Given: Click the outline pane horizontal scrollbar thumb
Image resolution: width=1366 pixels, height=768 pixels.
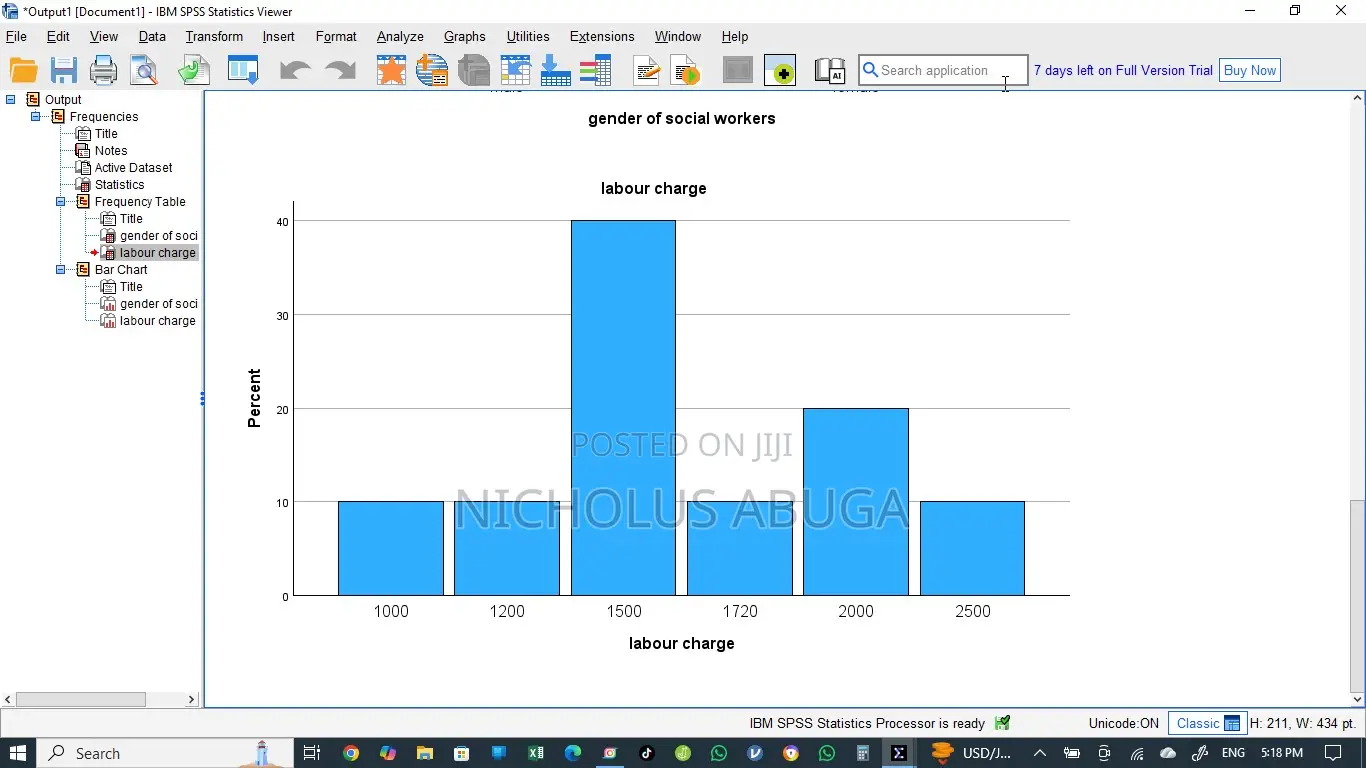Looking at the screenshot, I should click(81, 699).
